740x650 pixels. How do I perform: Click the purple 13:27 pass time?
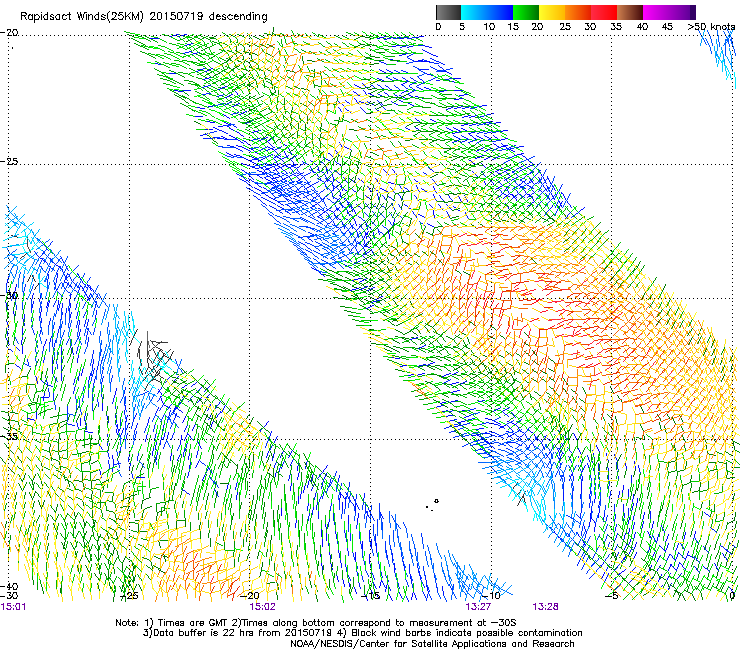[x=478, y=607]
